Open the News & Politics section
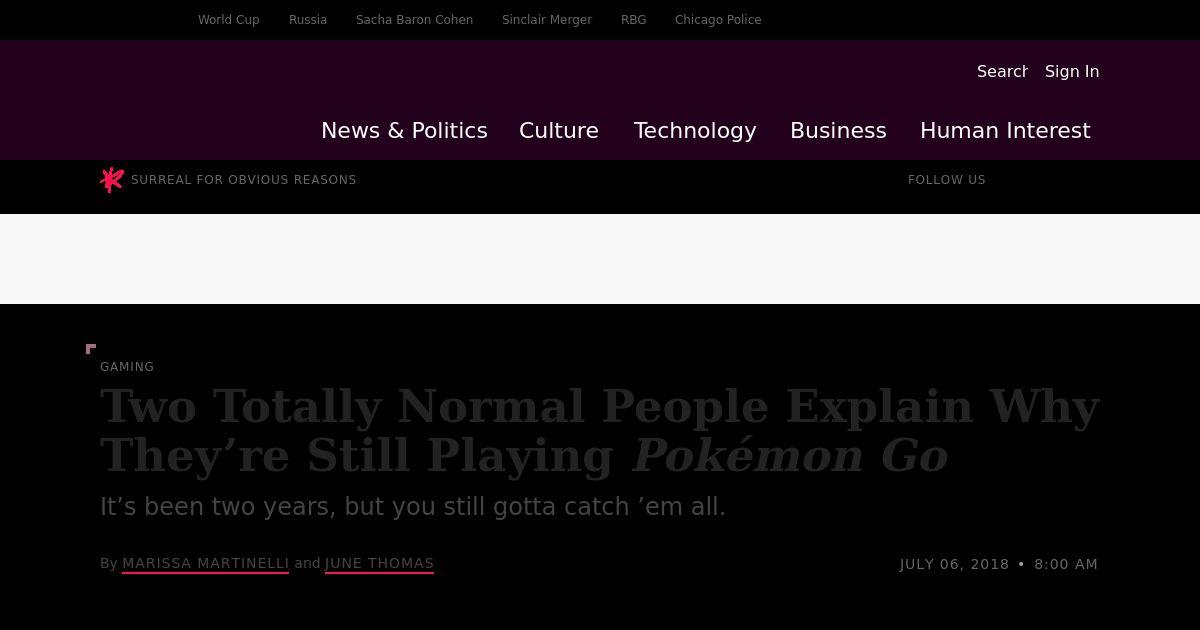Image resolution: width=1200 pixels, height=630 pixels. click(404, 131)
